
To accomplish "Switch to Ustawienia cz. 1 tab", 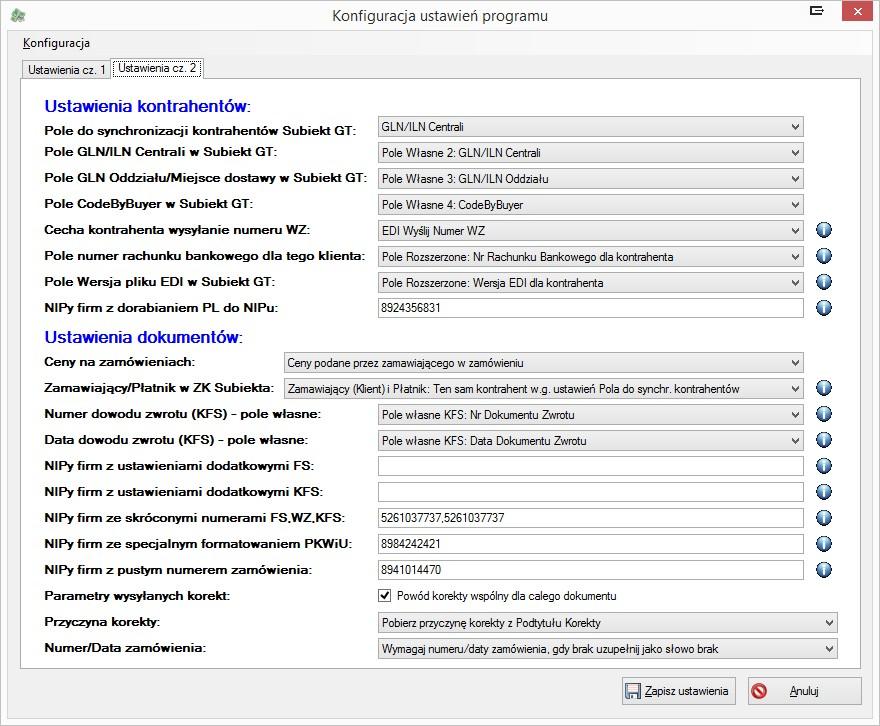I will [x=66, y=70].
